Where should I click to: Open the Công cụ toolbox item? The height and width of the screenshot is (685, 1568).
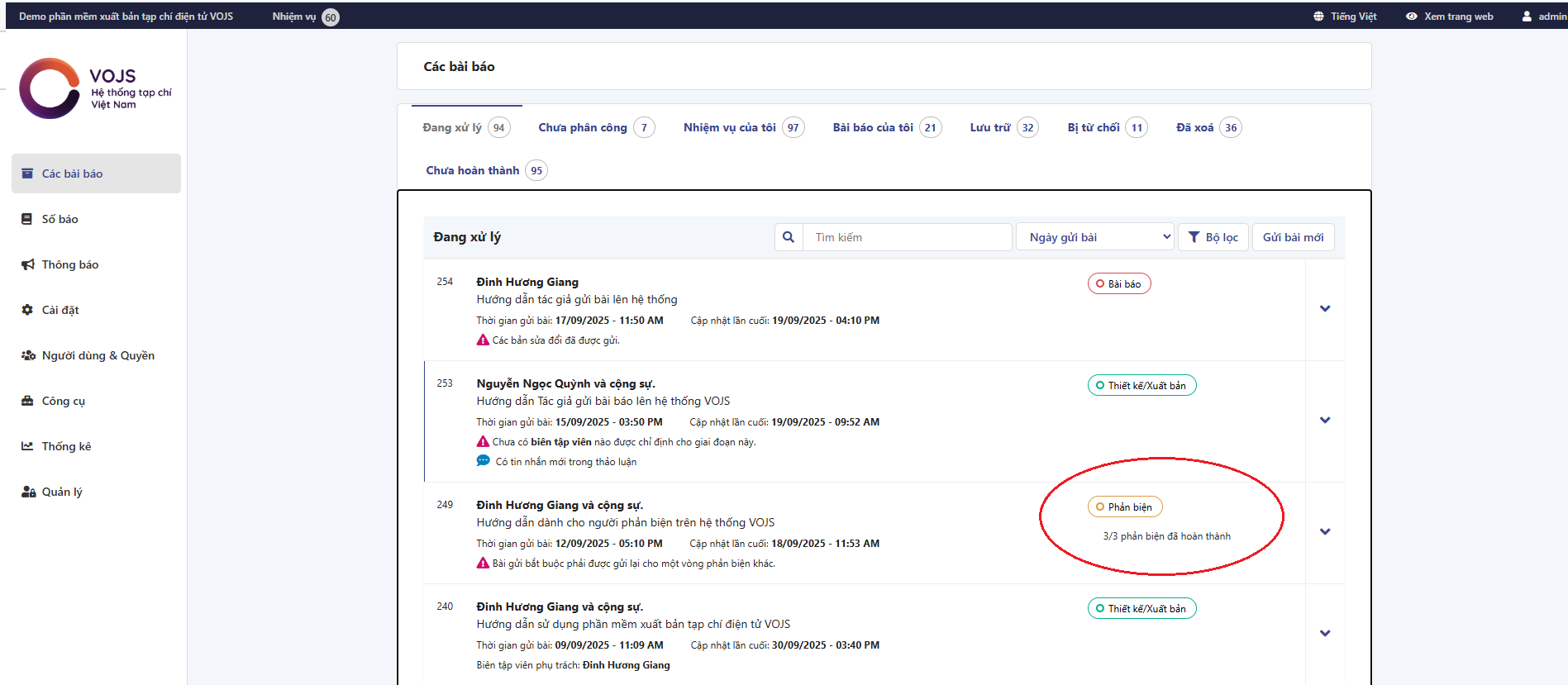click(x=63, y=401)
